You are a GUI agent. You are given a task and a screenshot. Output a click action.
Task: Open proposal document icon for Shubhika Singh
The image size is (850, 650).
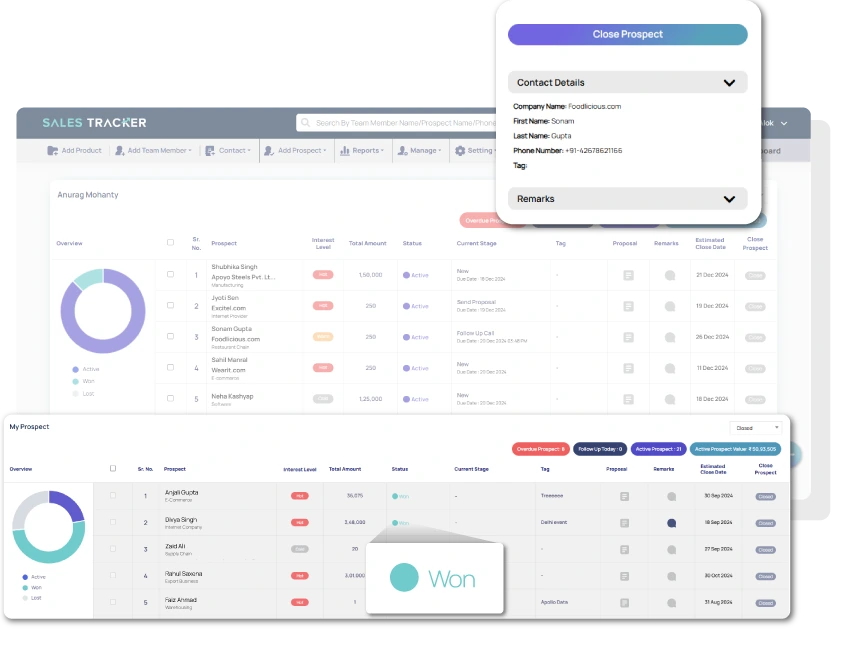628,275
